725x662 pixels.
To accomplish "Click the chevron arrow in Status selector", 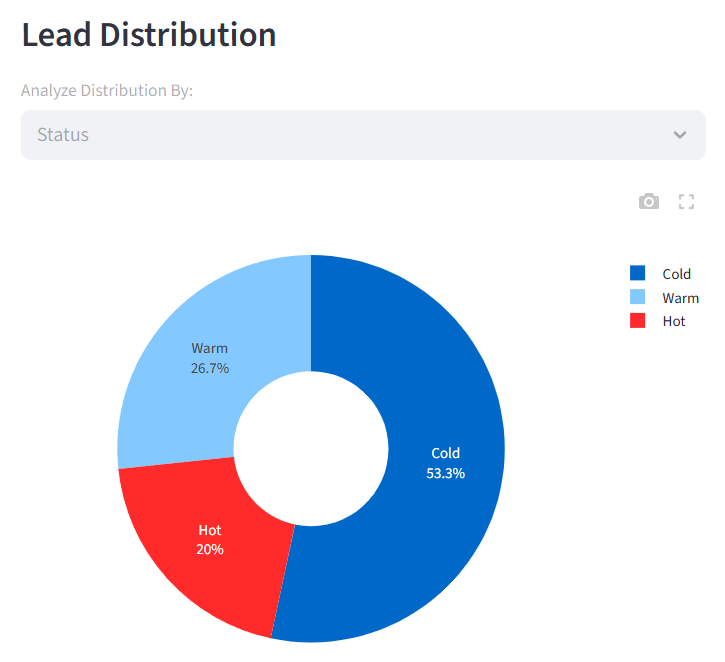I will coord(680,135).
